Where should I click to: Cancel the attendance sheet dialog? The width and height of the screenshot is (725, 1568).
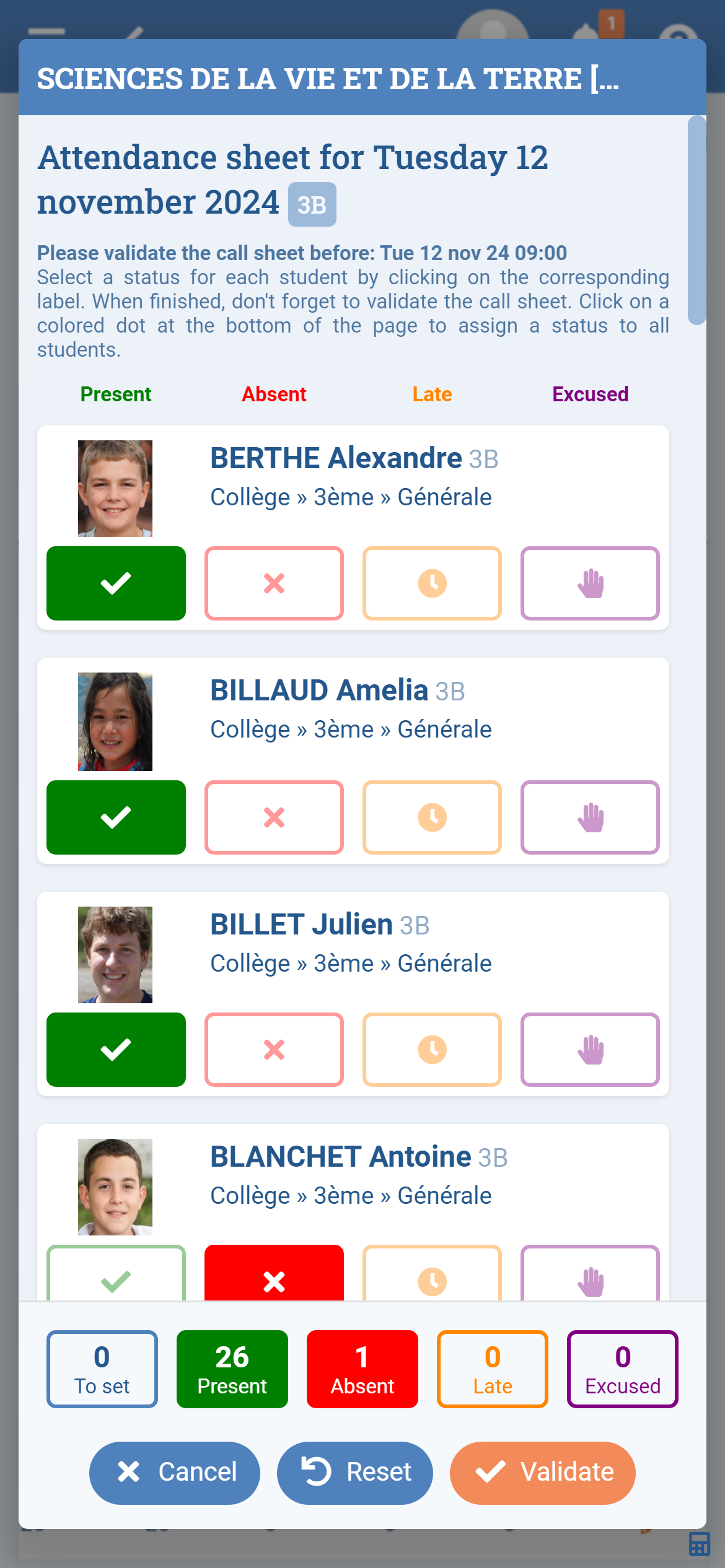tap(175, 1473)
